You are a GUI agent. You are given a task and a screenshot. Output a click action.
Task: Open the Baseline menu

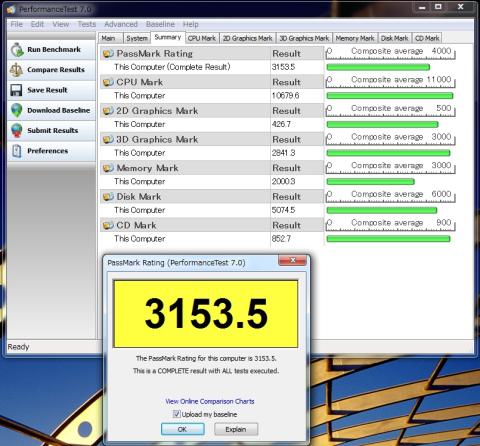[x=160, y=24]
